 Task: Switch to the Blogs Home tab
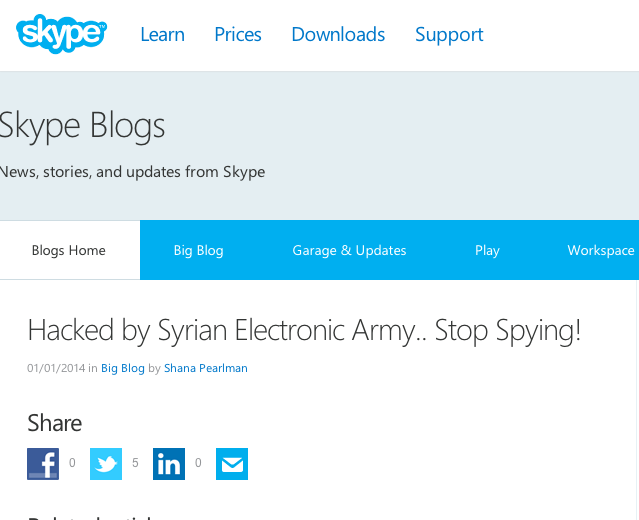[x=69, y=250]
